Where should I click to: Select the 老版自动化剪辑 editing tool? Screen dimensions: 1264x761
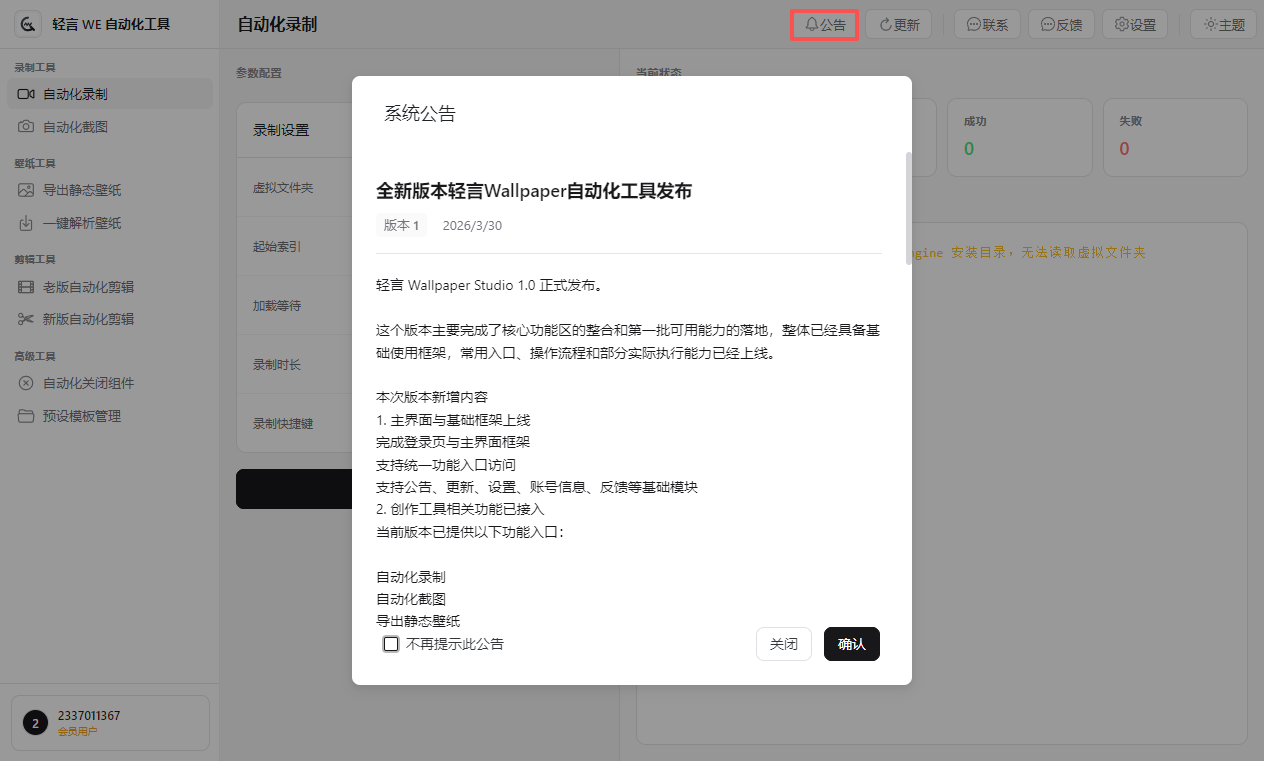point(90,287)
